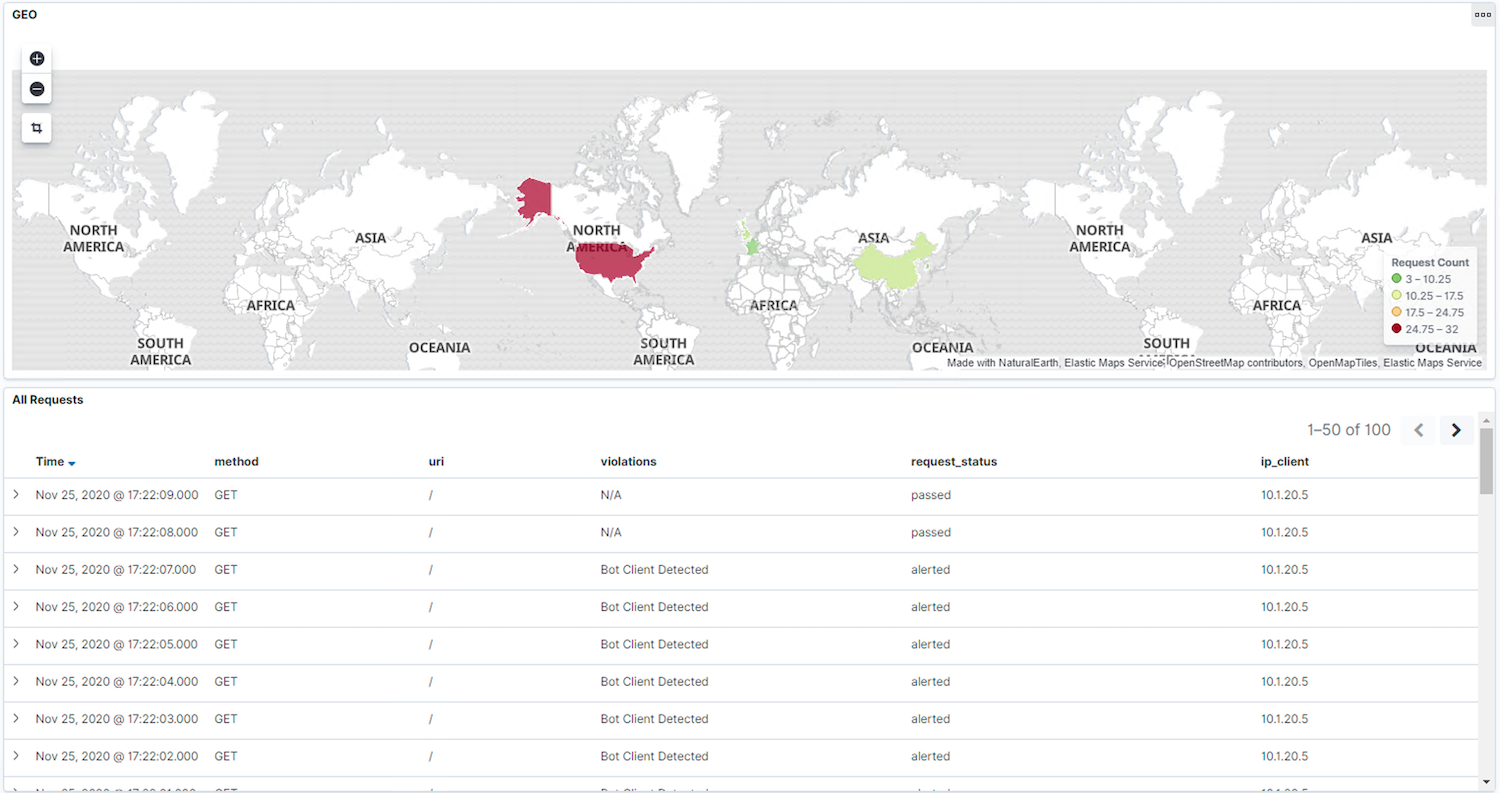The image size is (1500, 793).
Task: Sort table by method column
Action: tap(236, 462)
